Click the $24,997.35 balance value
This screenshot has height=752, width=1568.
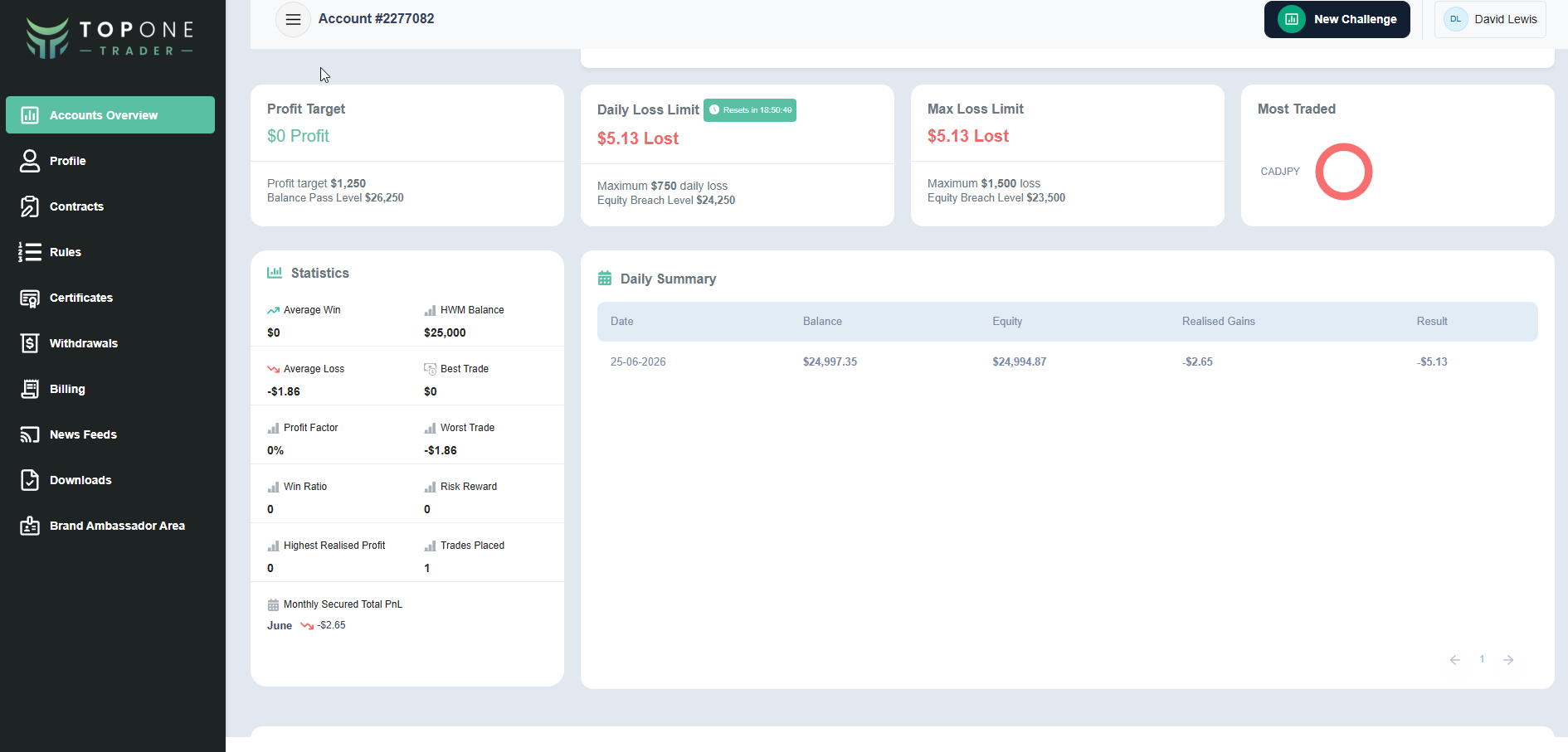pyautogui.click(x=830, y=362)
